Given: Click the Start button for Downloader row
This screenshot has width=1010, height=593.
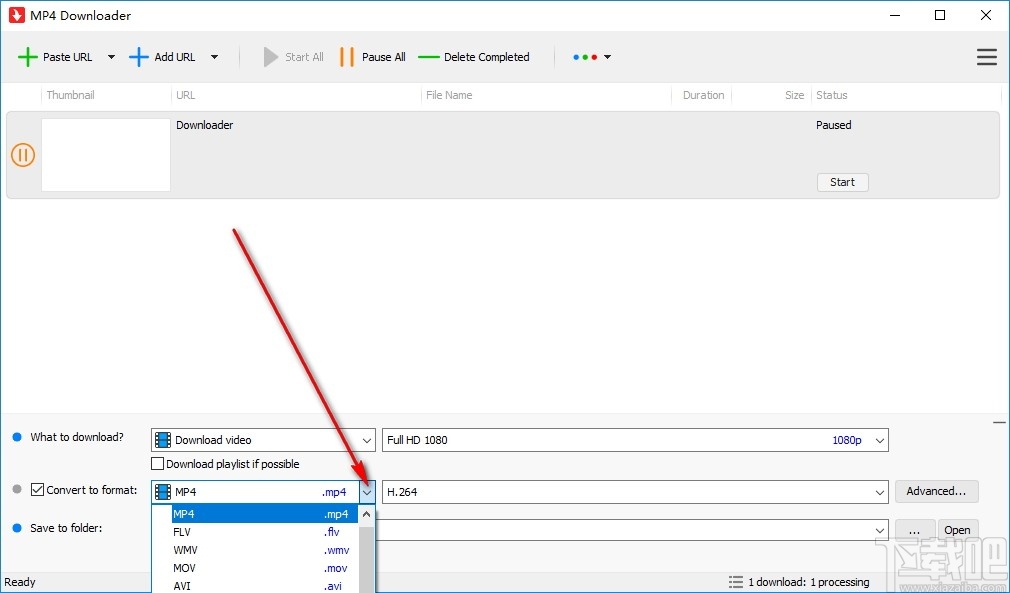Looking at the screenshot, I should click(x=843, y=182).
